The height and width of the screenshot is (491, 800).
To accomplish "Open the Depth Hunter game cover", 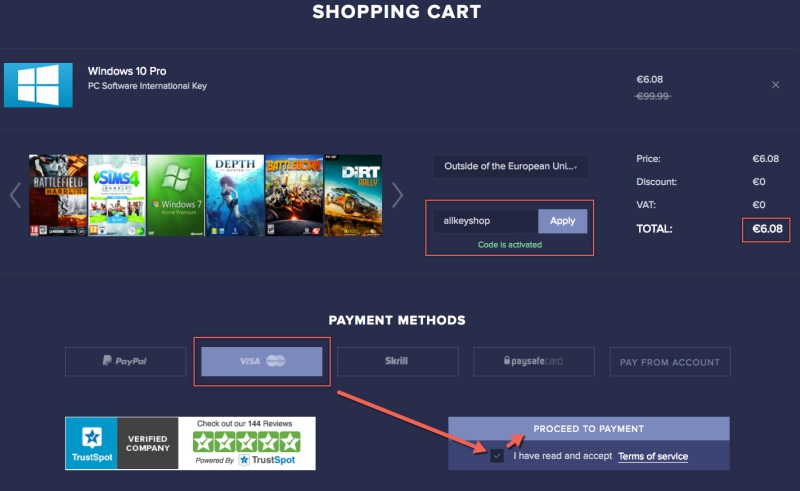I will (235, 195).
